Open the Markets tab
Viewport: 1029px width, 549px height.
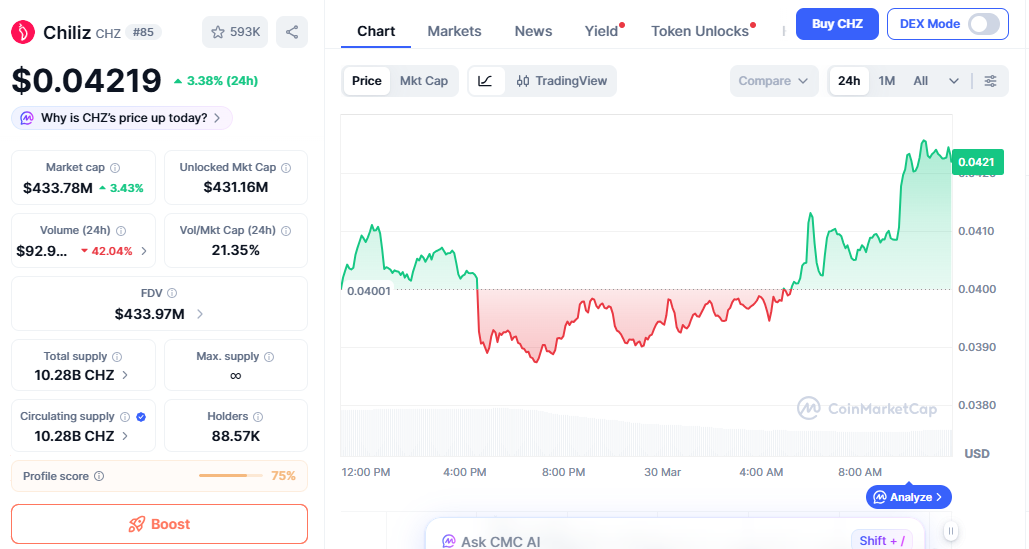[x=454, y=31]
